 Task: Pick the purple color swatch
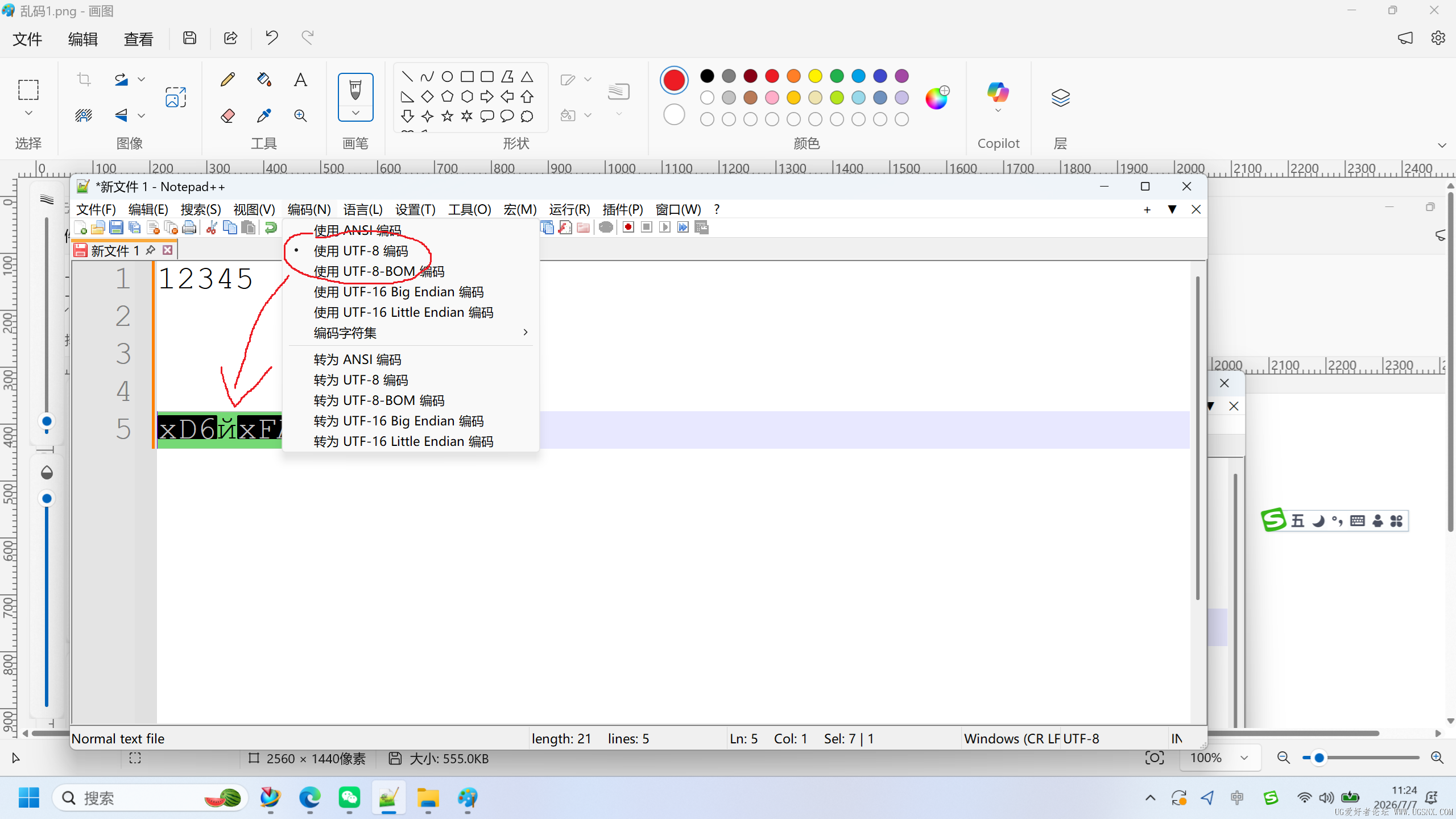901,76
